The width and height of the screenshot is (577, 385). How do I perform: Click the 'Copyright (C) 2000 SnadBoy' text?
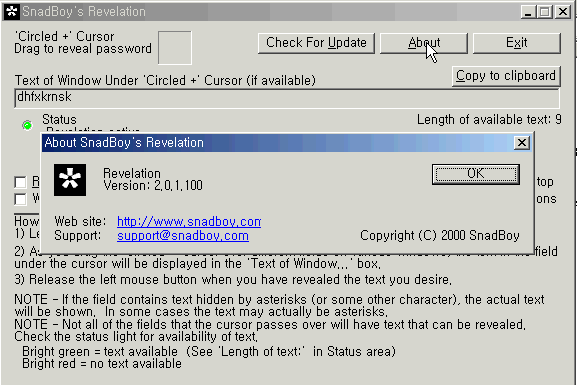[440, 236]
